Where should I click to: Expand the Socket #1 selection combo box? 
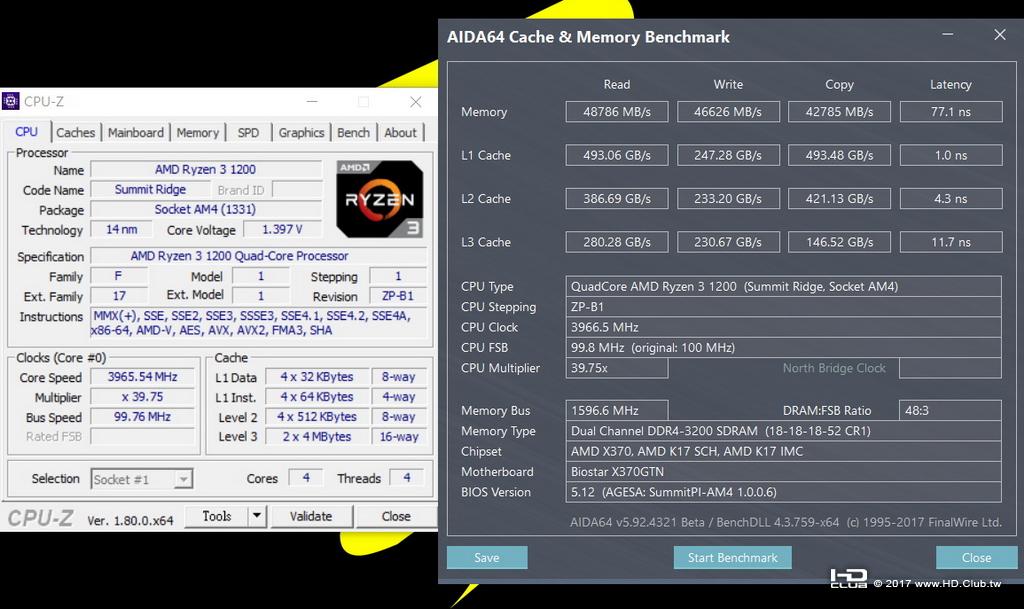pos(142,479)
